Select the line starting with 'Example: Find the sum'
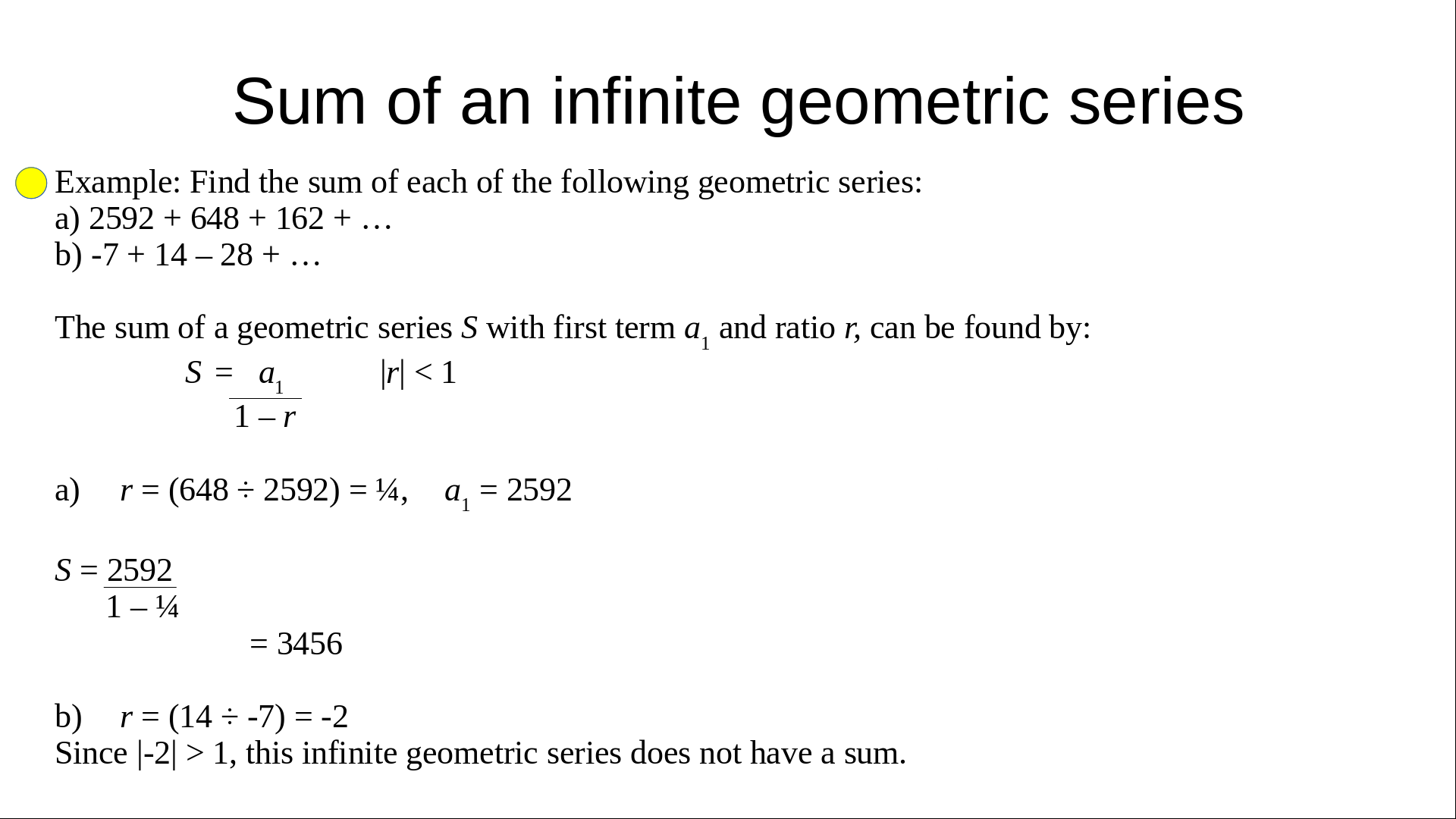Viewport: 1456px width, 819px height. [x=488, y=183]
